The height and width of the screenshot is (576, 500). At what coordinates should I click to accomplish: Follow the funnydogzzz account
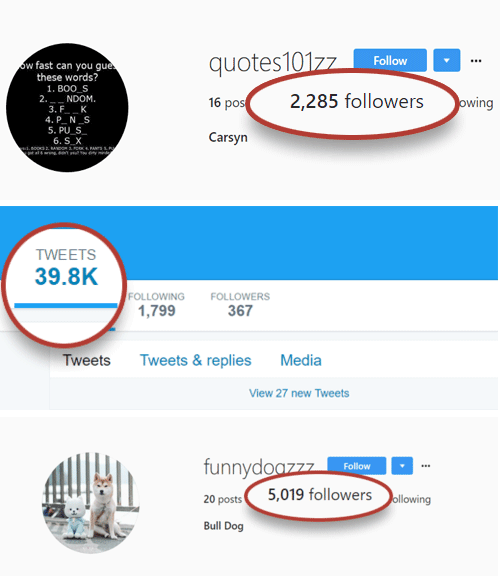click(x=356, y=466)
